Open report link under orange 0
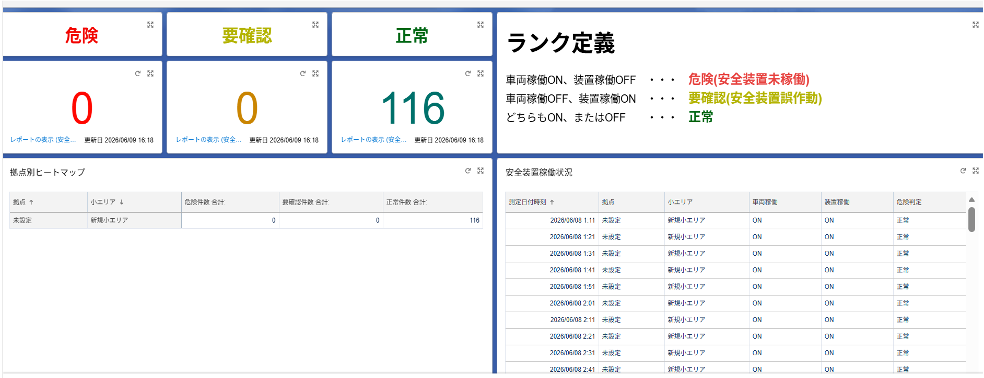The image size is (984, 378). [209, 139]
